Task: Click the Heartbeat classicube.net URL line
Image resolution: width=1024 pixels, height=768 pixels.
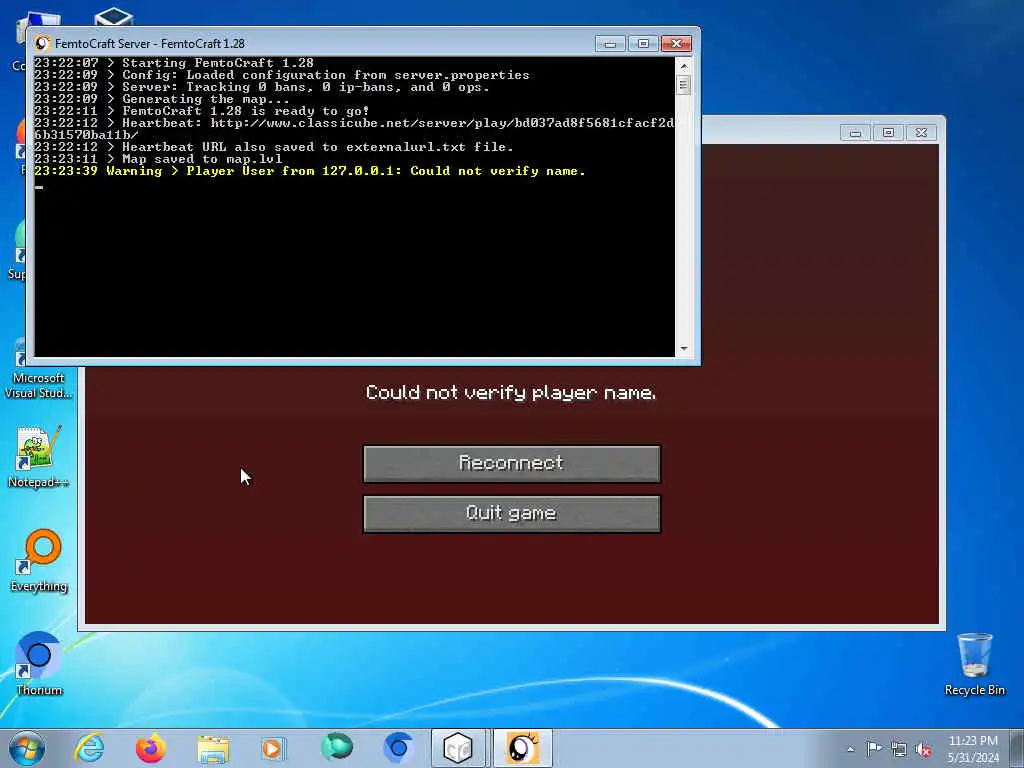Action: coord(354,129)
